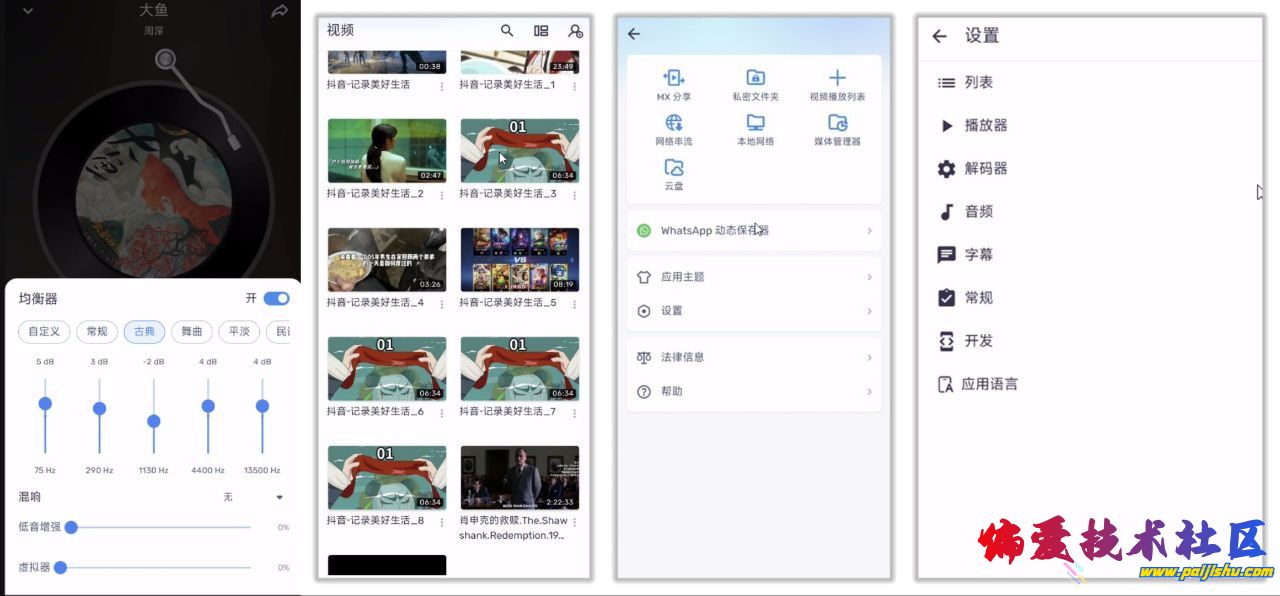Choose the 自定义 custom preset

[44, 332]
